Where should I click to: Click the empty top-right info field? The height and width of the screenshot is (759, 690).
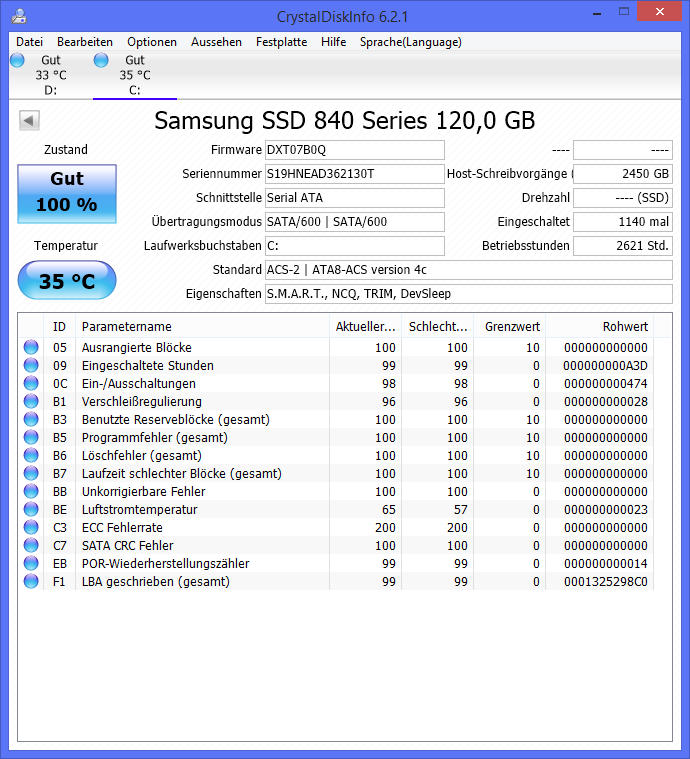pyautogui.click(x=623, y=150)
